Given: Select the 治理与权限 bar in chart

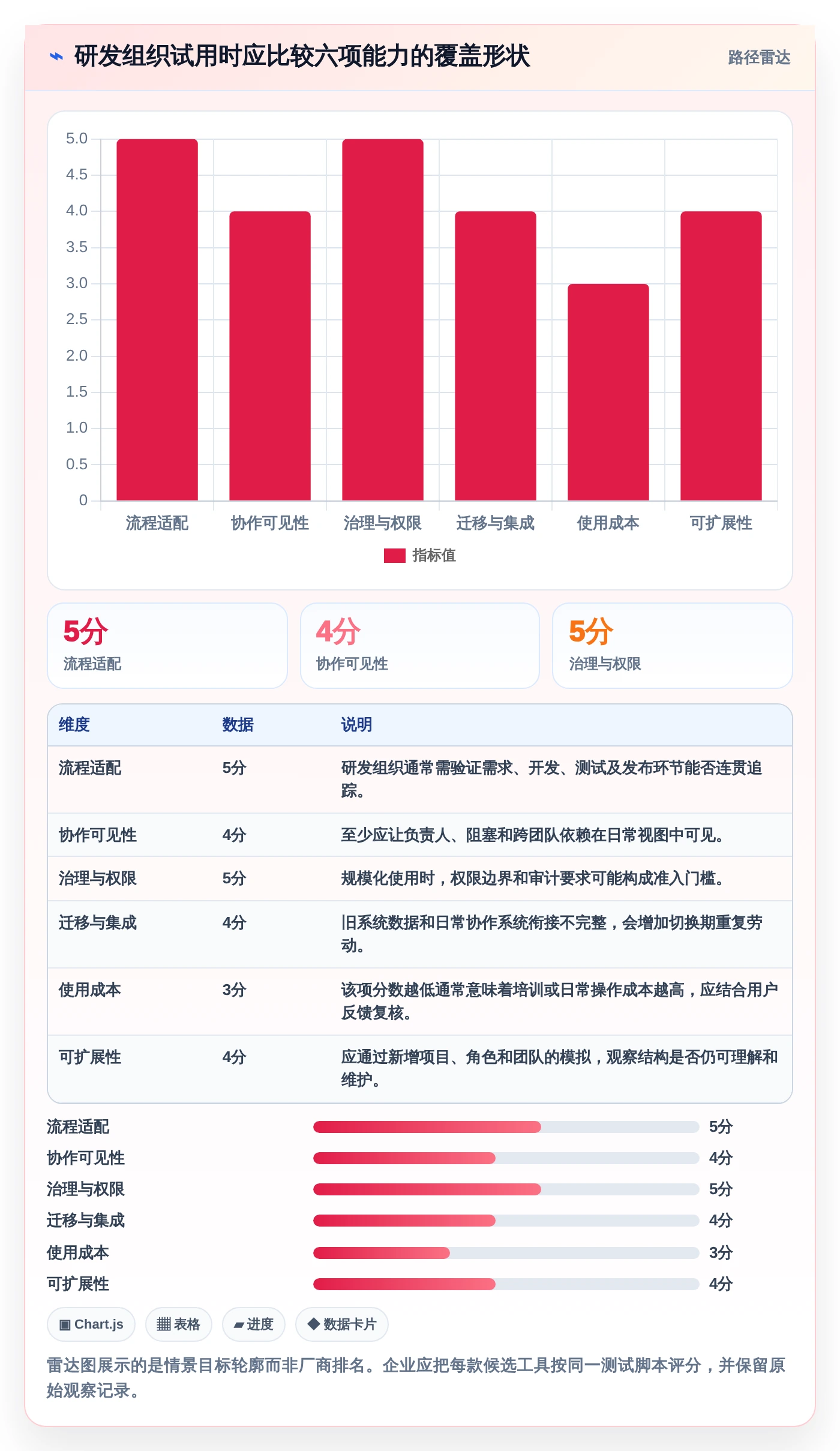Looking at the screenshot, I should point(383,320).
